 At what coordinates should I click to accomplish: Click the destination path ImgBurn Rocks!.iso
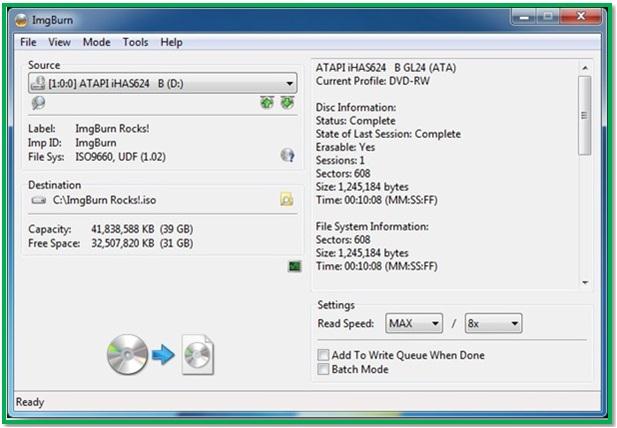coord(105,200)
